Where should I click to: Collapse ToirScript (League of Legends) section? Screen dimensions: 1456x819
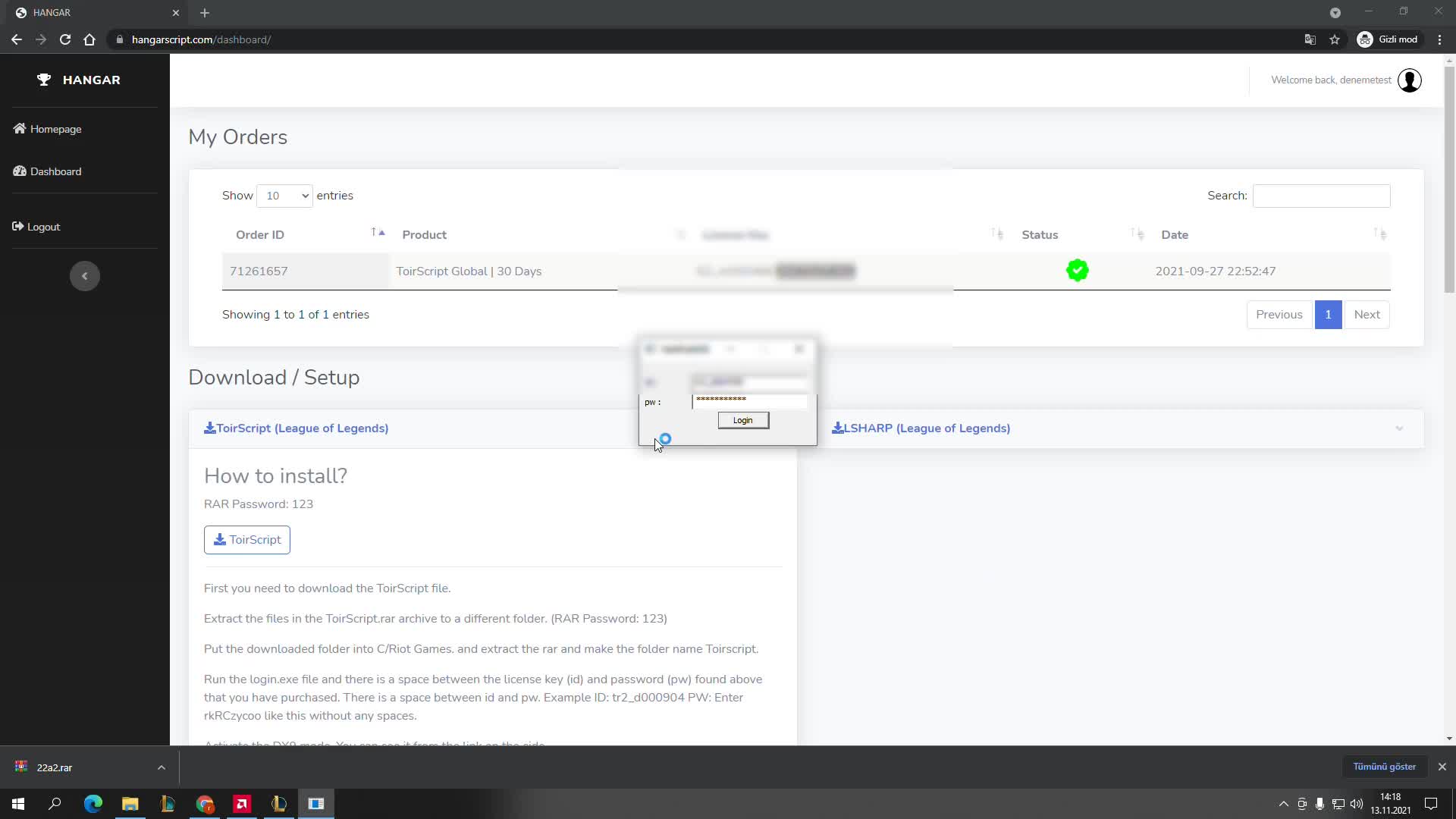point(296,428)
